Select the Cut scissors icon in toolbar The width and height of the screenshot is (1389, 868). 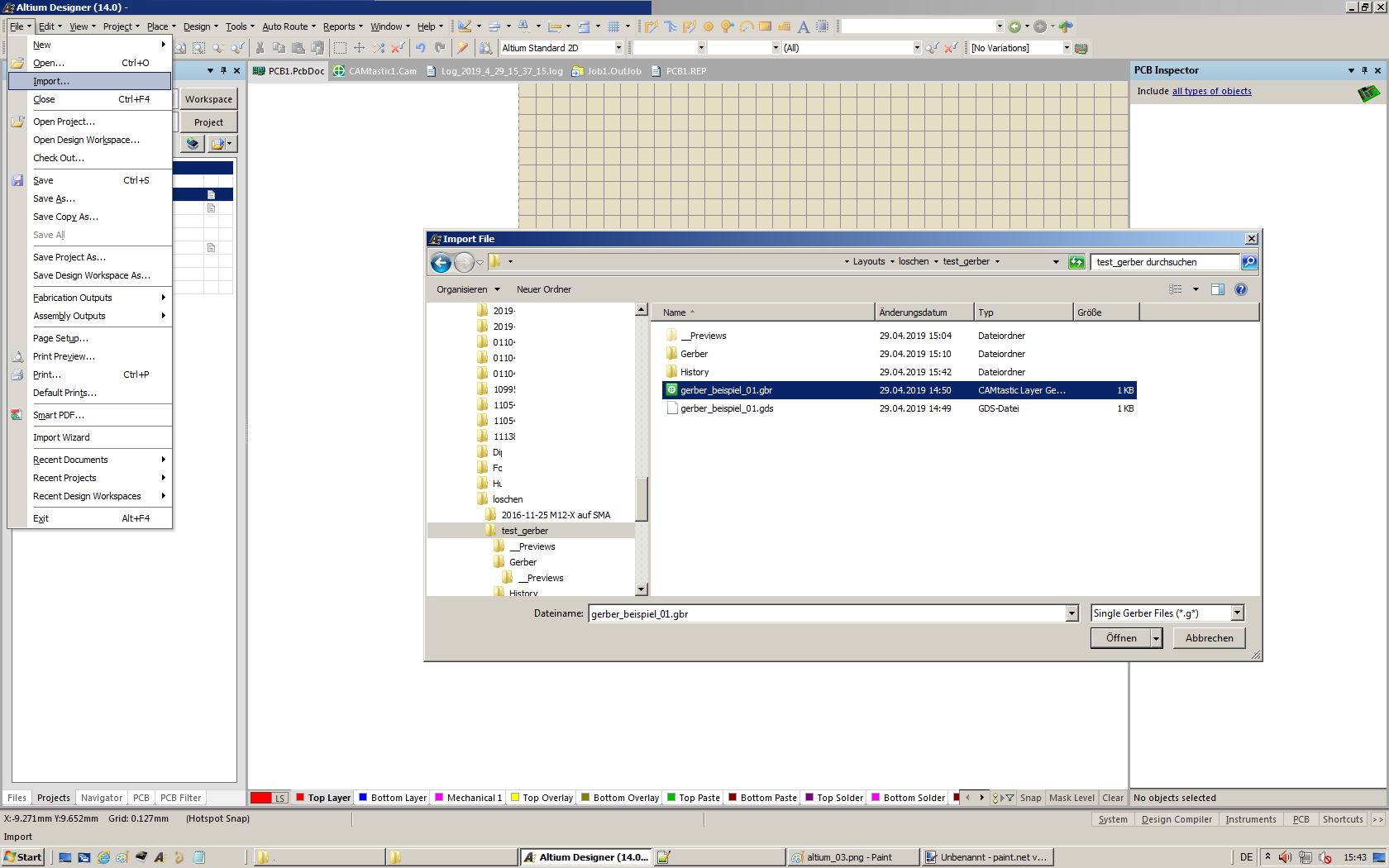pos(260,48)
